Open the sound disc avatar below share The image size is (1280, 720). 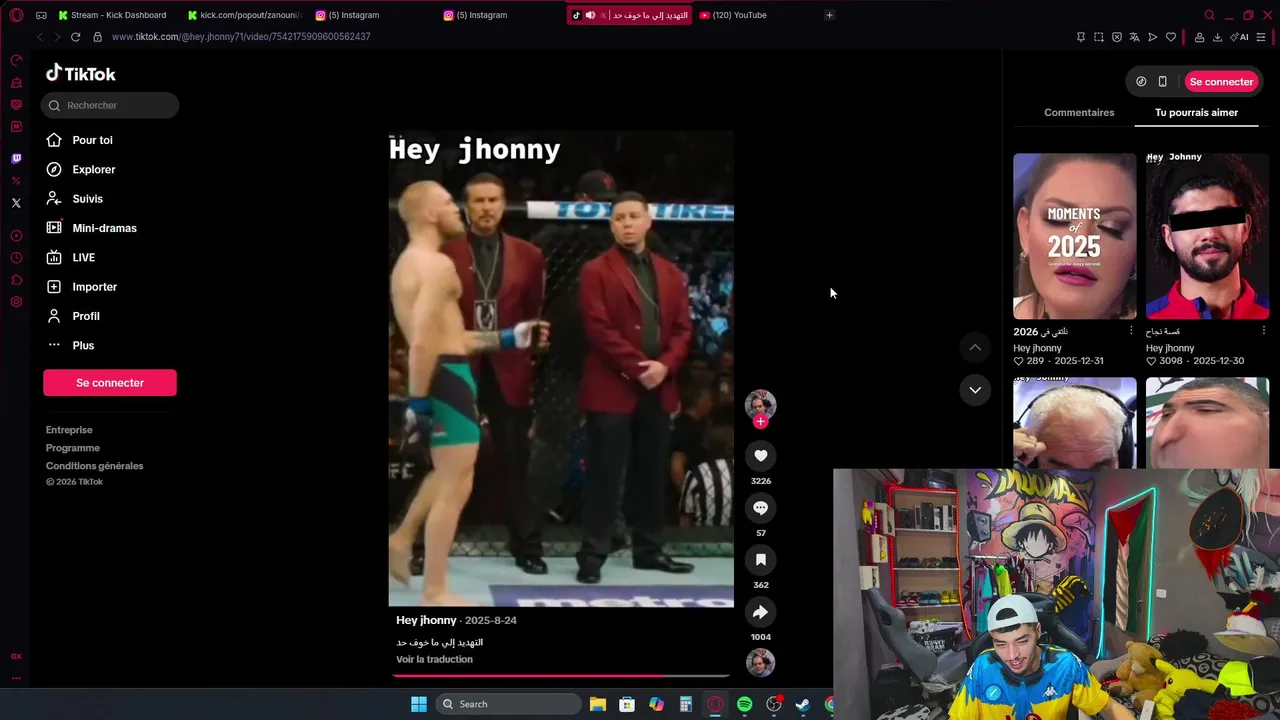click(x=760, y=662)
